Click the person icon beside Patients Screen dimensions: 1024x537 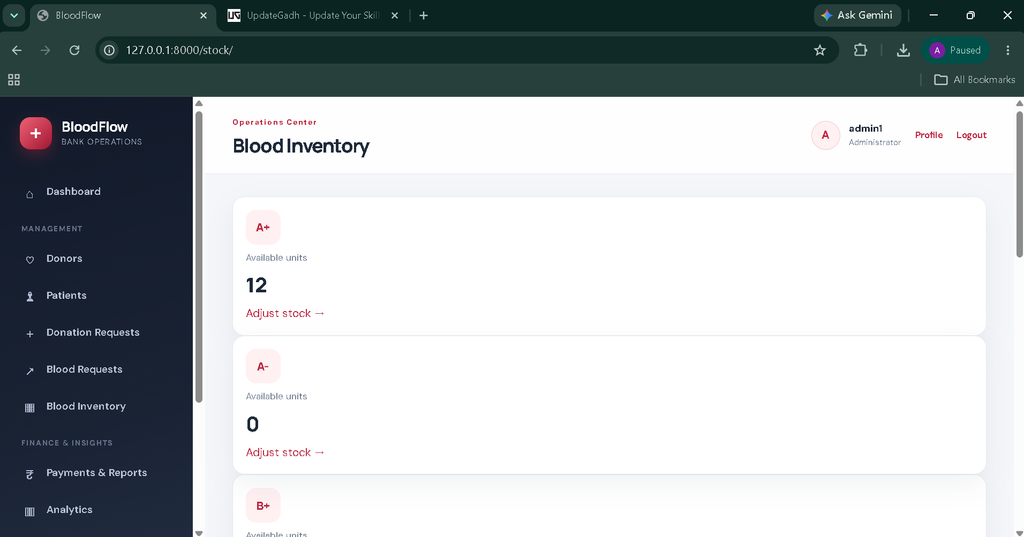click(x=29, y=297)
